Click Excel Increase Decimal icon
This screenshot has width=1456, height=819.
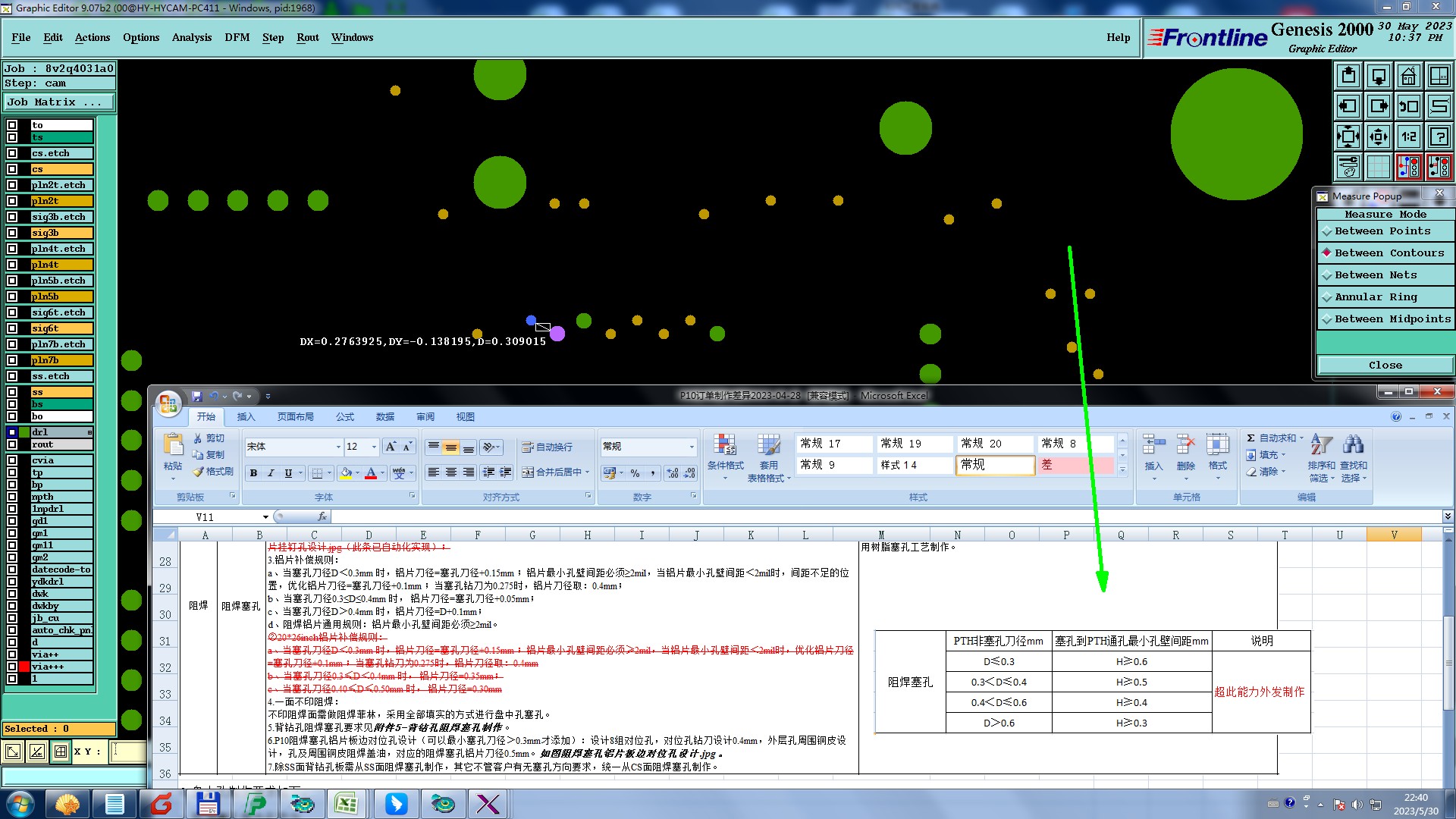pyautogui.click(x=673, y=473)
